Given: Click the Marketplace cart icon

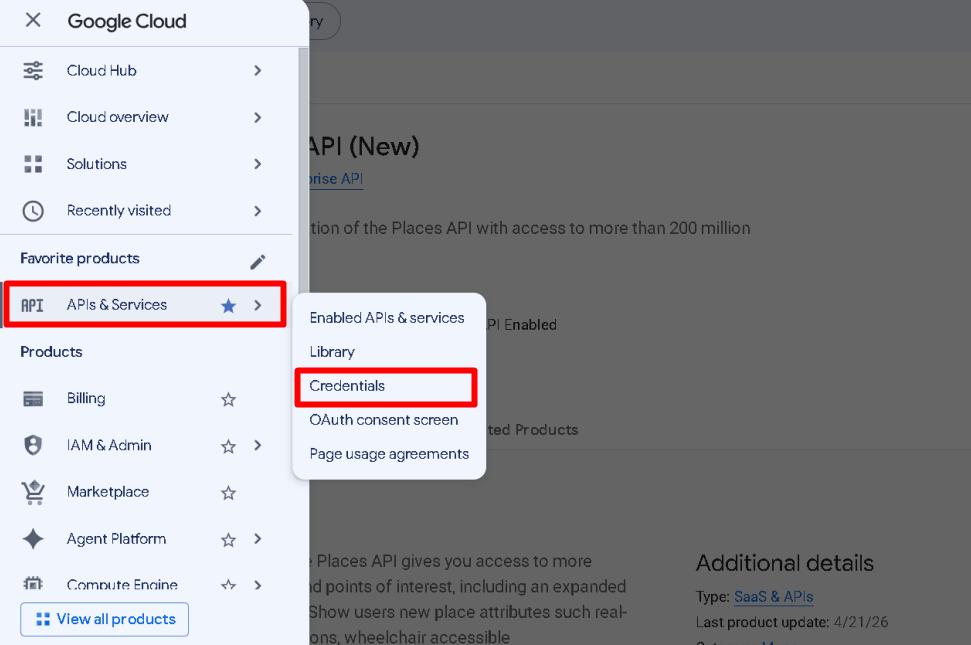Looking at the screenshot, I should click(33, 492).
